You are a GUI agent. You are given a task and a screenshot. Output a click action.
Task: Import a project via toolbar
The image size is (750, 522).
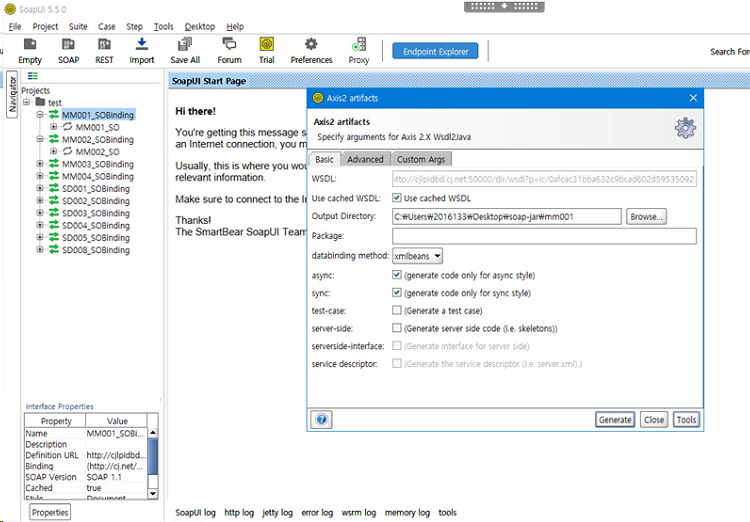pyautogui.click(x=142, y=51)
